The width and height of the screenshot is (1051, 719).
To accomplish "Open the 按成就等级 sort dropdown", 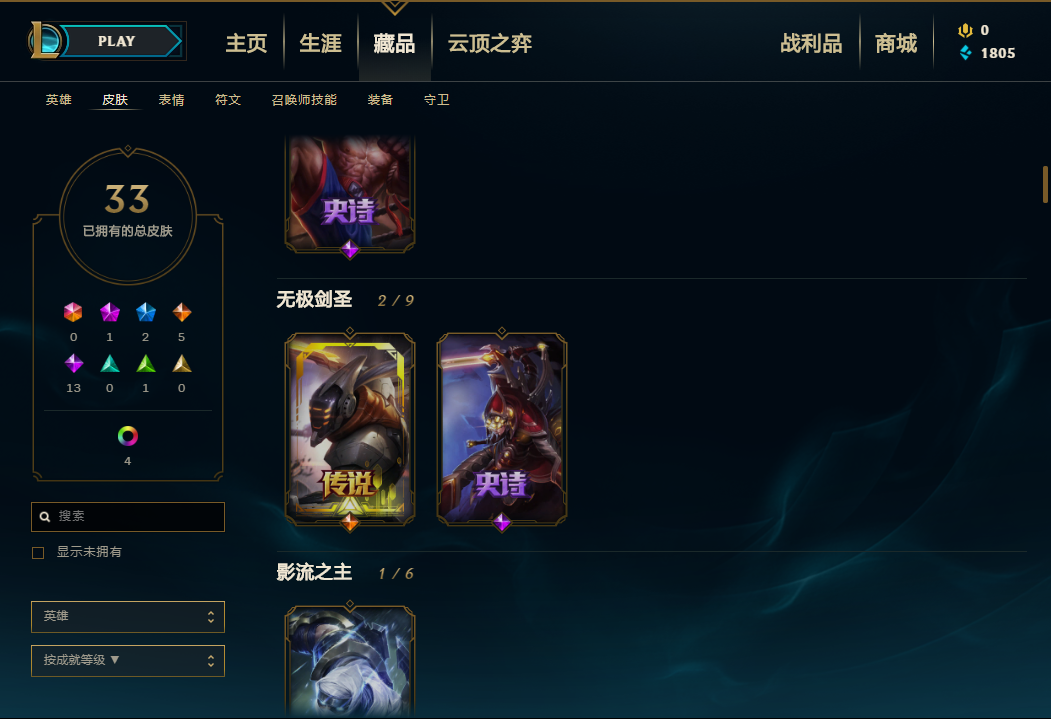I will (127, 661).
